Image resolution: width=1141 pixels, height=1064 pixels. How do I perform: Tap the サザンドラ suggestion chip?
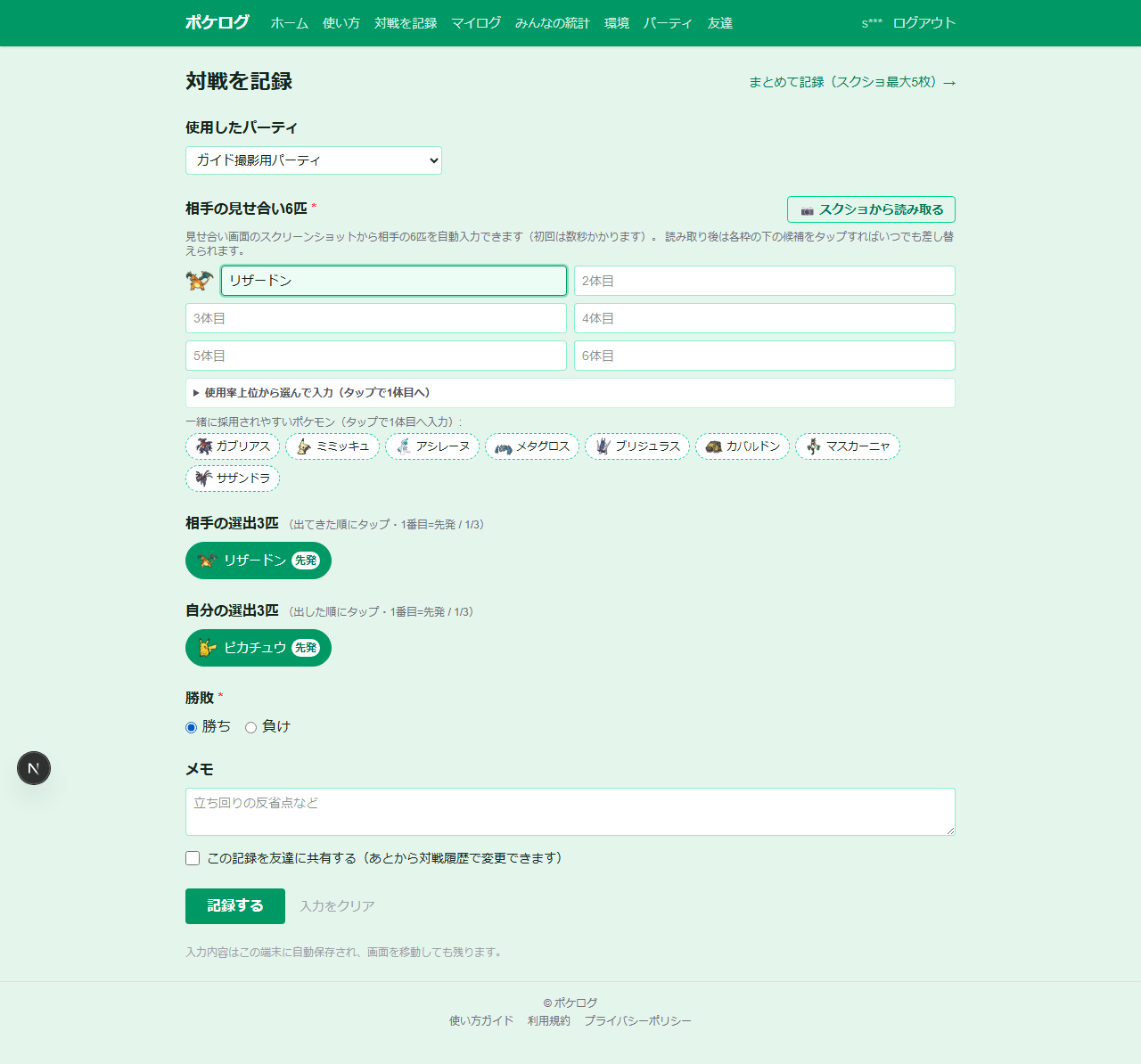pyautogui.click(x=233, y=479)
